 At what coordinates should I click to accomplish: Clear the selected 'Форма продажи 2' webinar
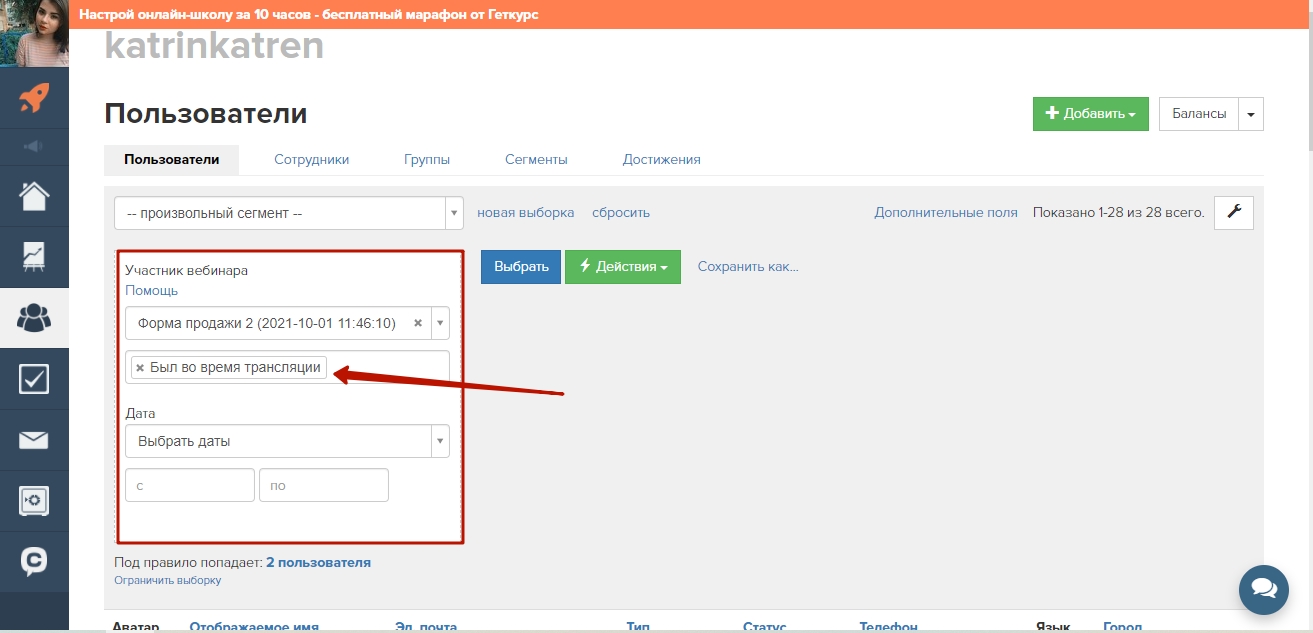click(418, 323)
